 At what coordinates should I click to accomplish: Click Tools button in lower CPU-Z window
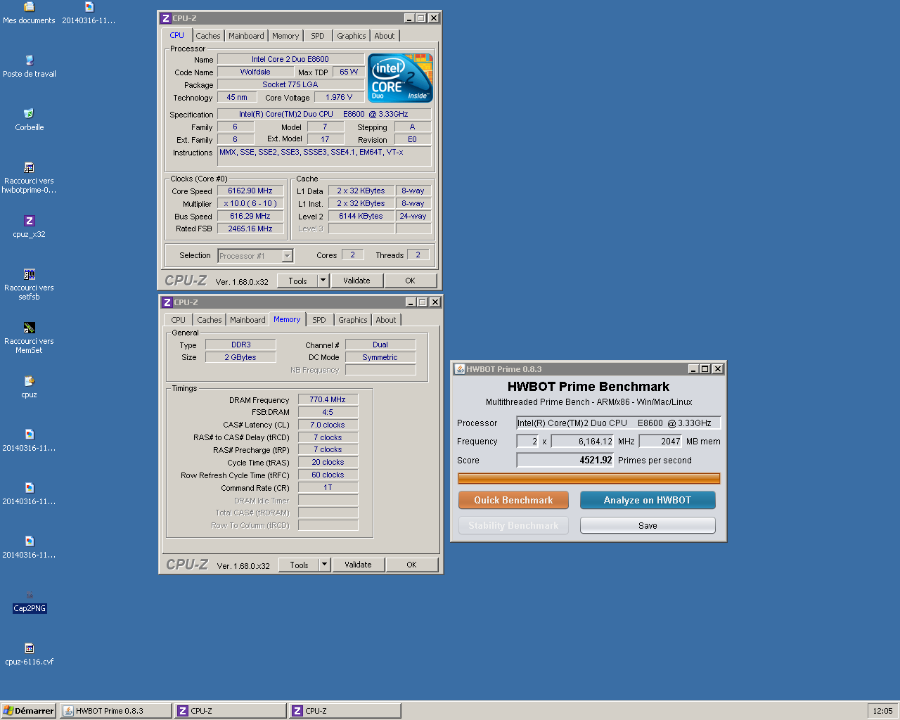[298, 565]
